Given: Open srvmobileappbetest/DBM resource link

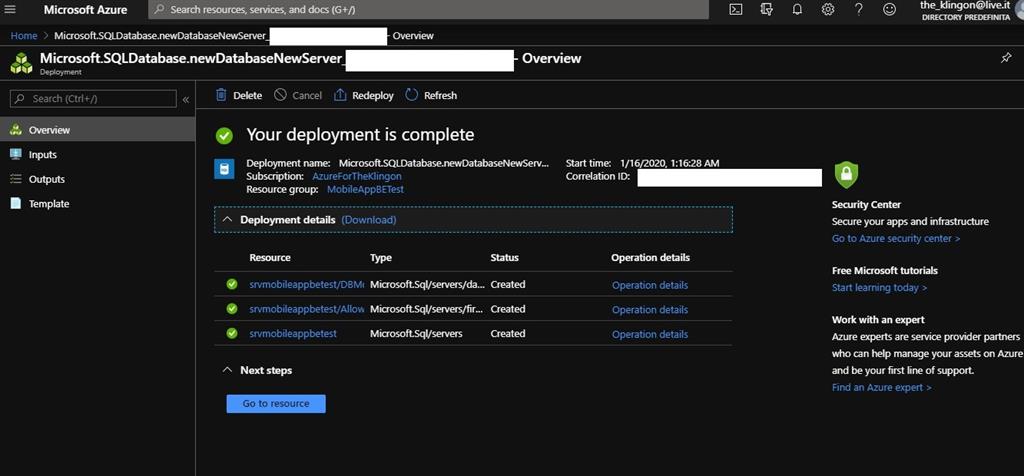Looking at the screenshot, I should [307, 285].
